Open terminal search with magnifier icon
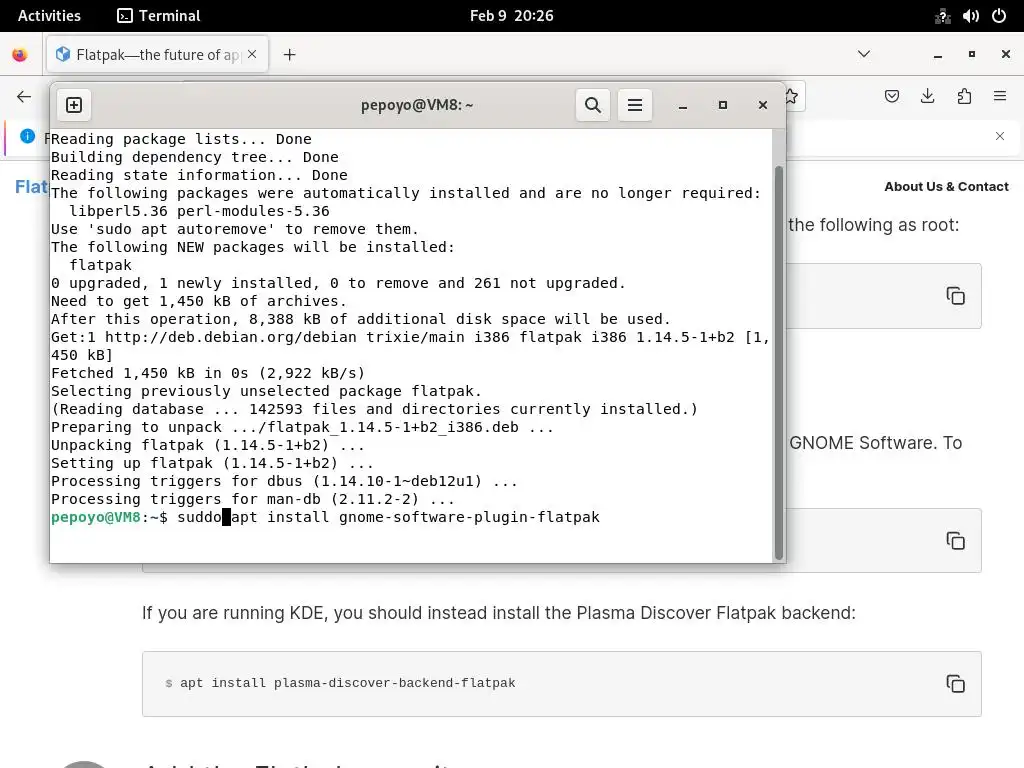The width and height of the screenshot is (1024, 768). click(592, 105)
